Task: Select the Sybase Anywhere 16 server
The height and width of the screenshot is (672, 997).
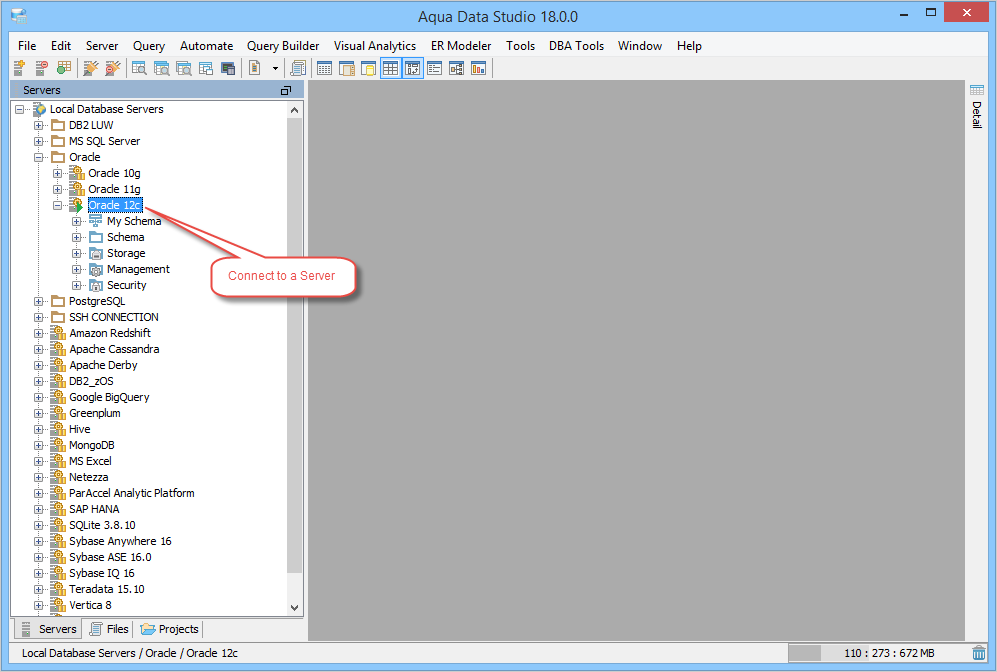Action: point(120,541)
